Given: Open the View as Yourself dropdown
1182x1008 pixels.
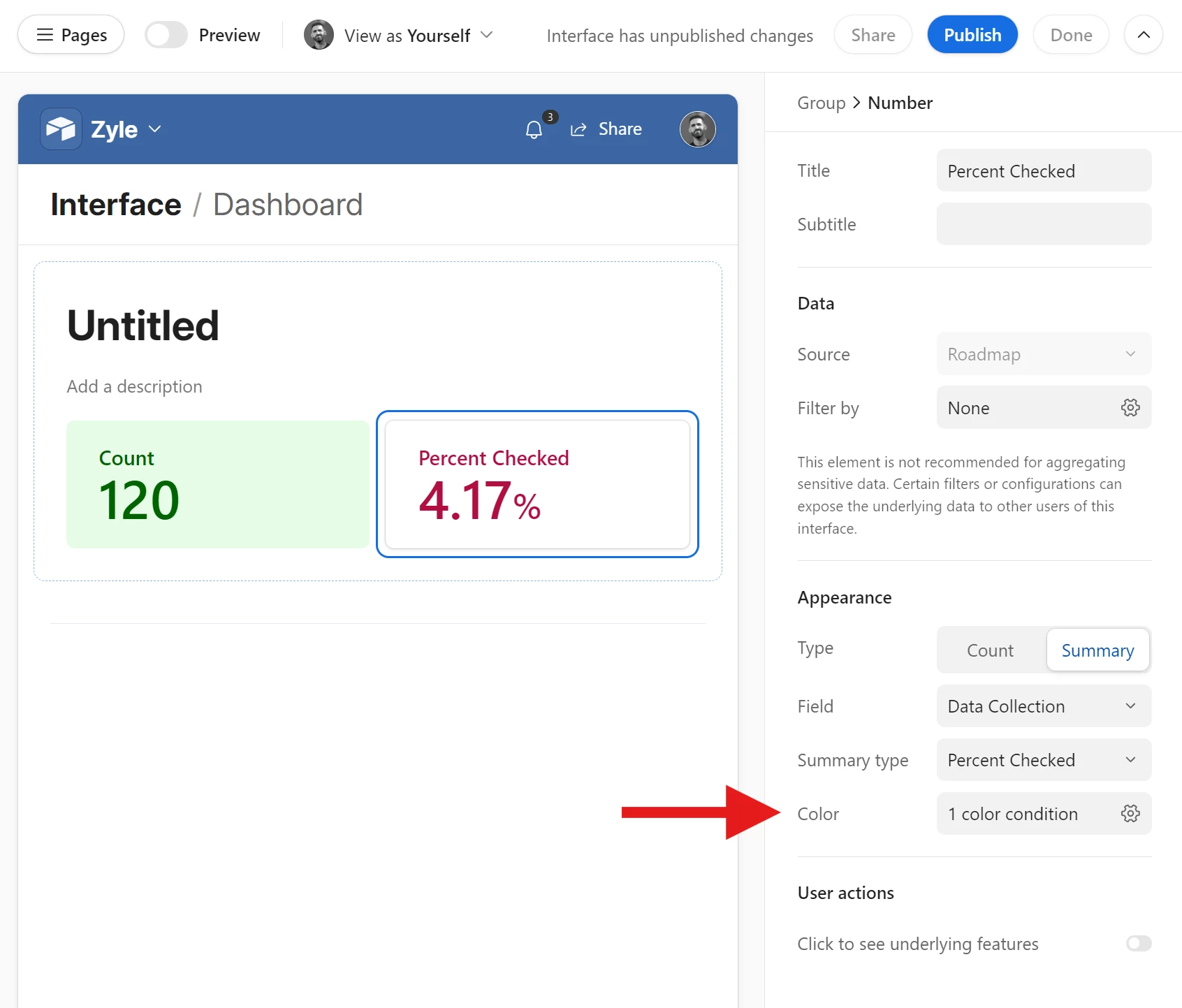Looking at the screenshot, I should (x=418, y=36).
